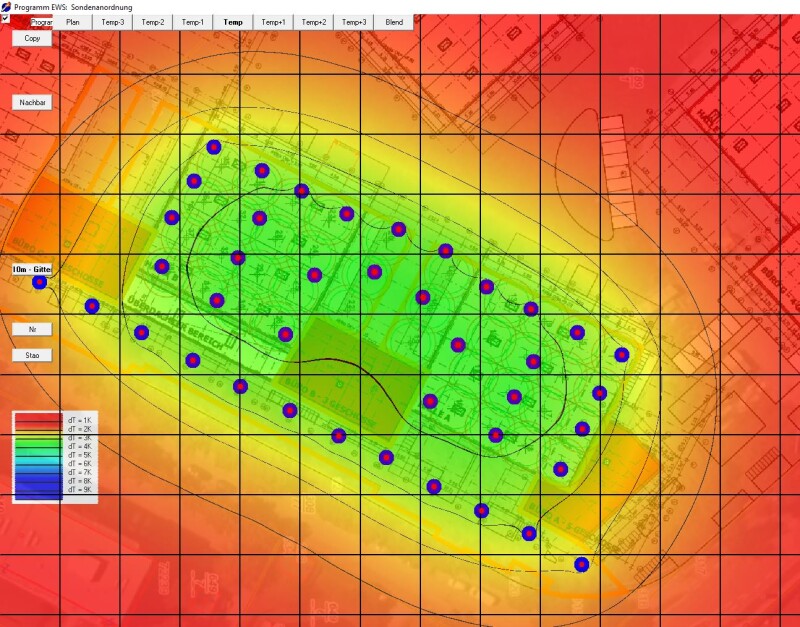Click the Stao button
The width and height of the screenshot is (800, 627).
click(31, 355)
